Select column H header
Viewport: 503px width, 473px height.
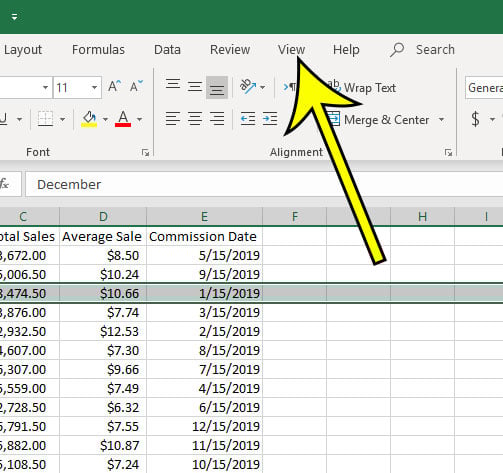tap(422, 217)
